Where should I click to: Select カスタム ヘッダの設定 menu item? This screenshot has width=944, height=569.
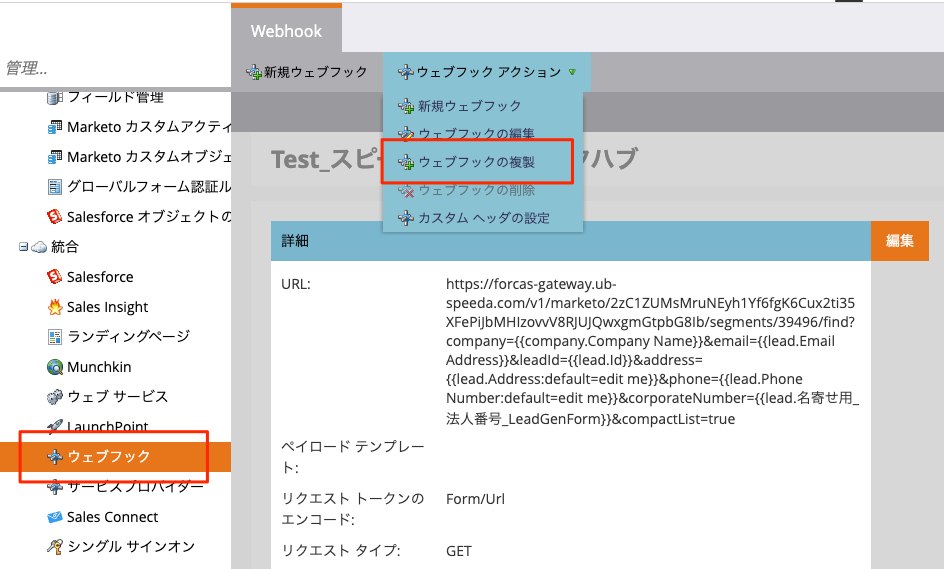[483, 218]
